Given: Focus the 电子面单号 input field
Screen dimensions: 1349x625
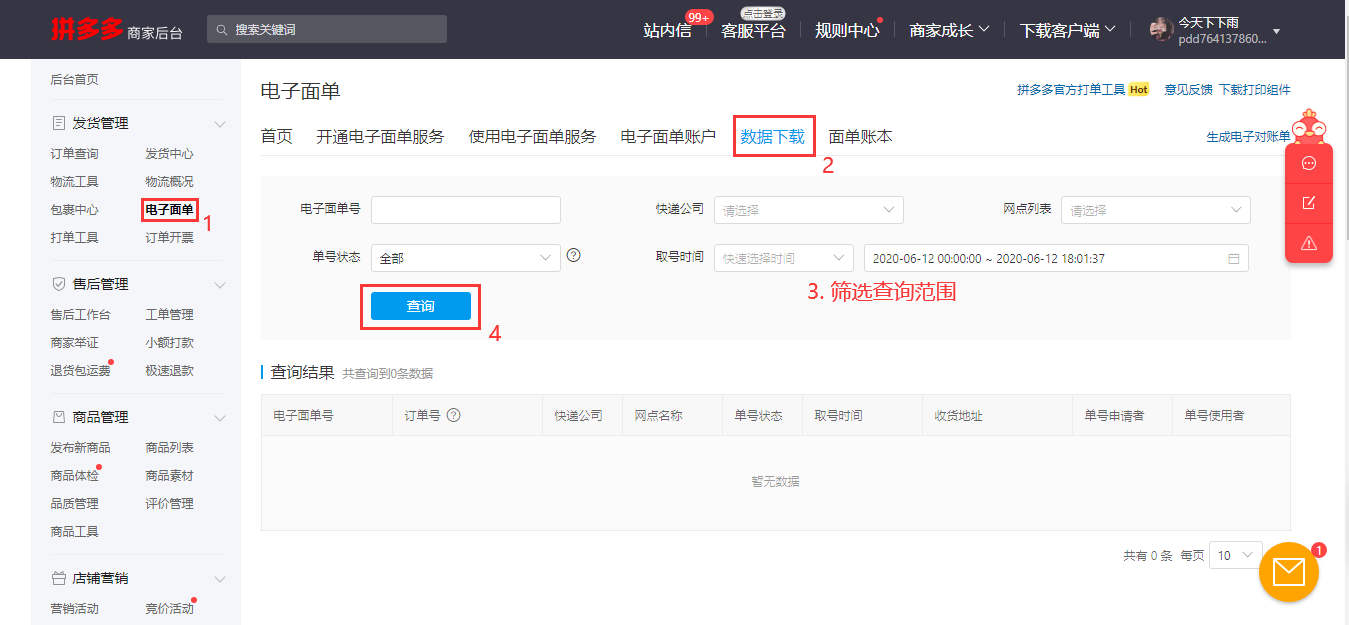Looking at the screenshot, I should [x=466, y=210].
